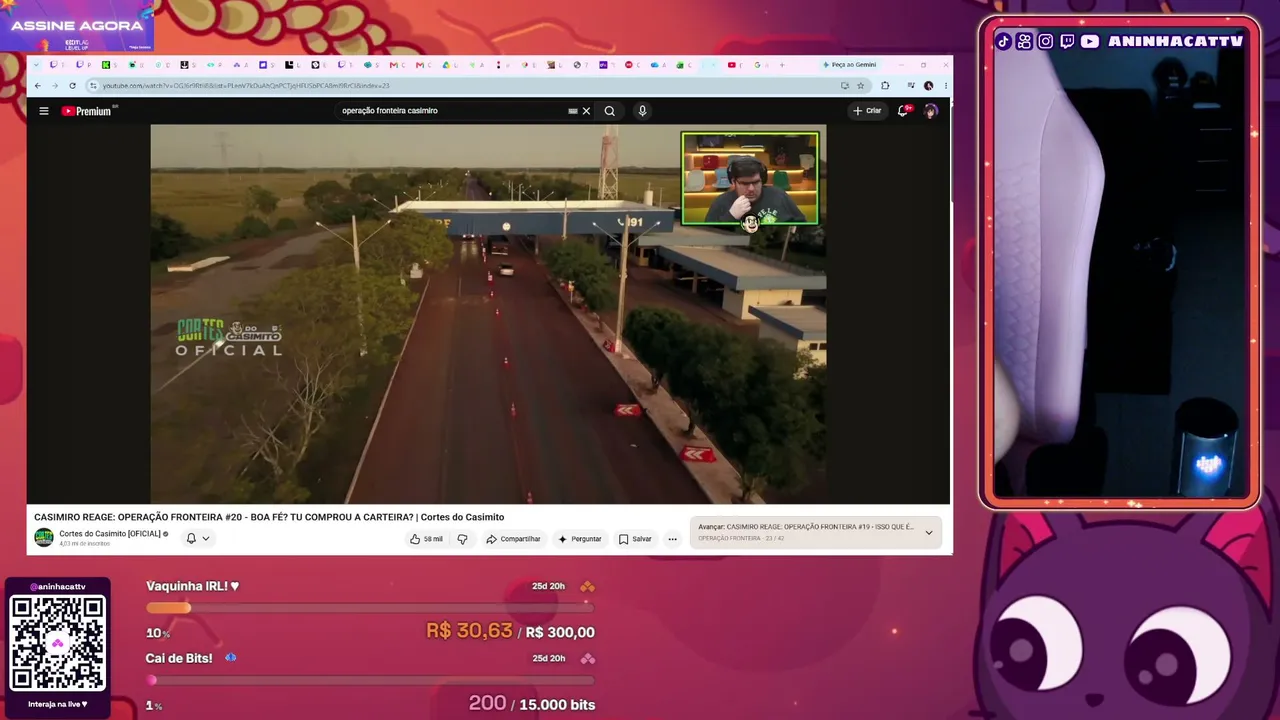Image resolution: width=1280 pixels, height=720 pixels.
Task: Click the Criar button
Action: (x=867, y=111)
